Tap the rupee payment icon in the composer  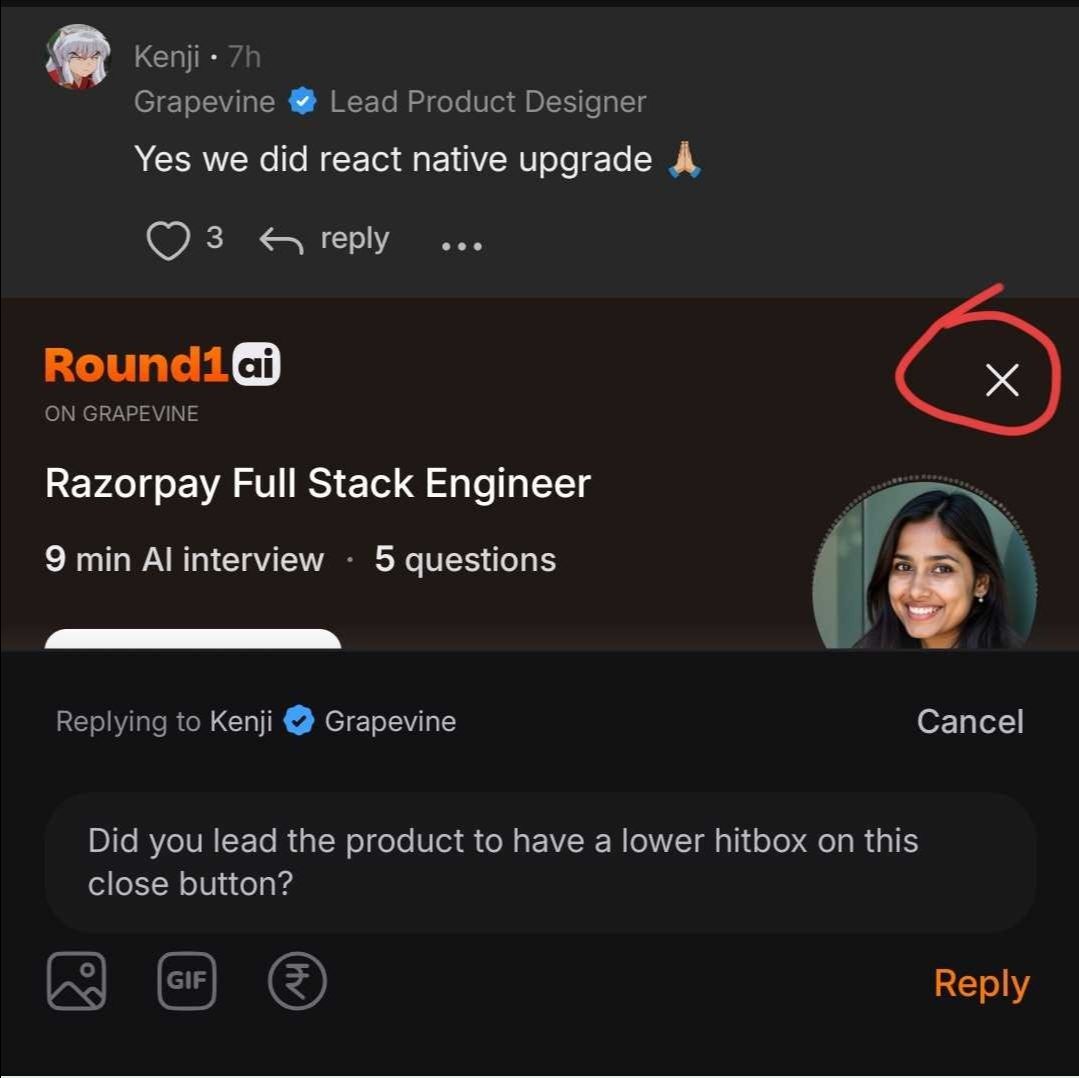click(297, 981)
